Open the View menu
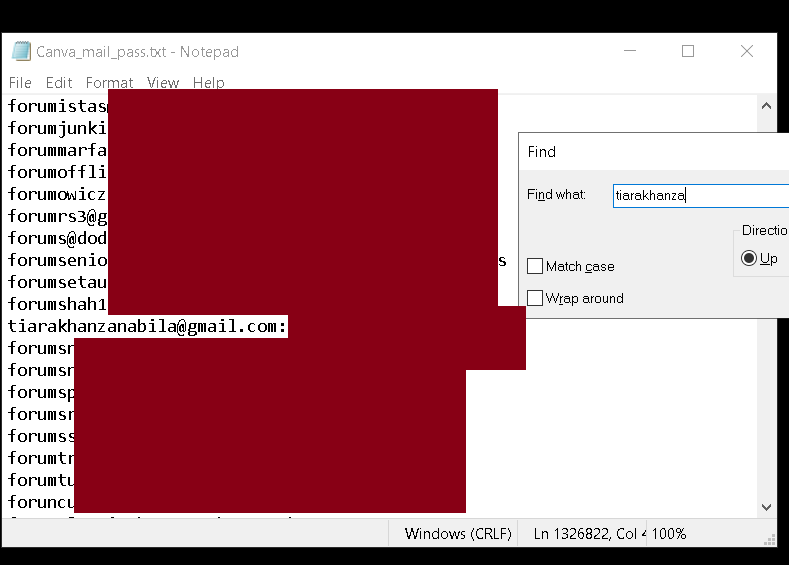 (x=163, y=83)
